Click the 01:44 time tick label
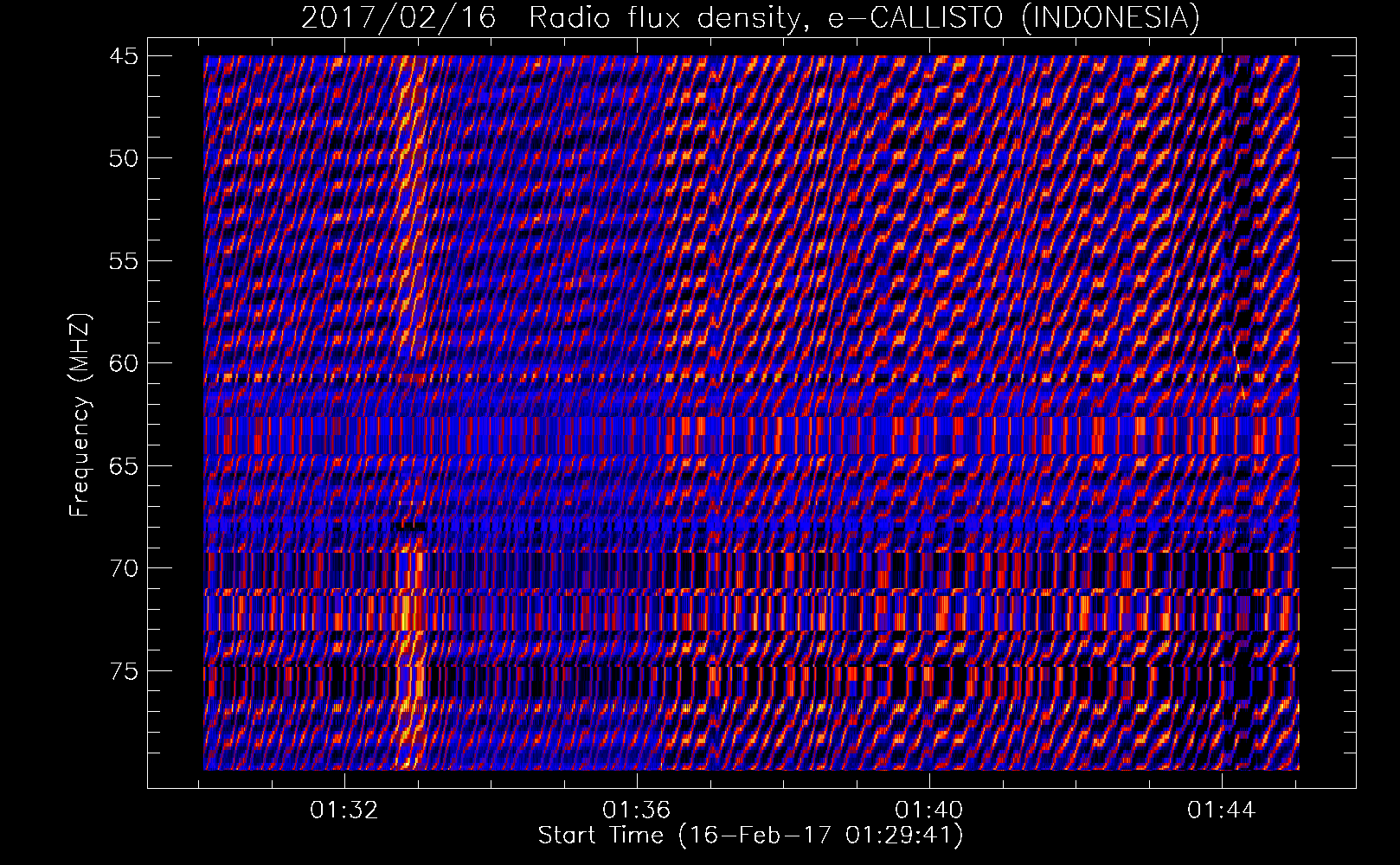 [1222, 811]
